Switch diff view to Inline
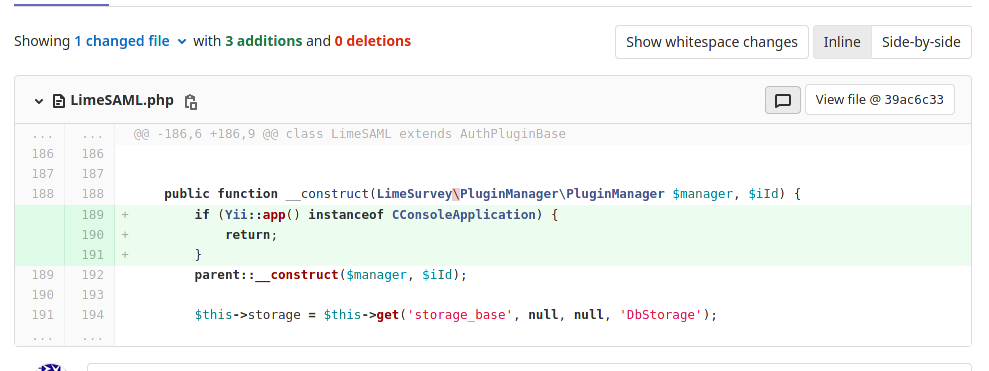The height and width of the screenshot is (371, 989). click(842, 42)
